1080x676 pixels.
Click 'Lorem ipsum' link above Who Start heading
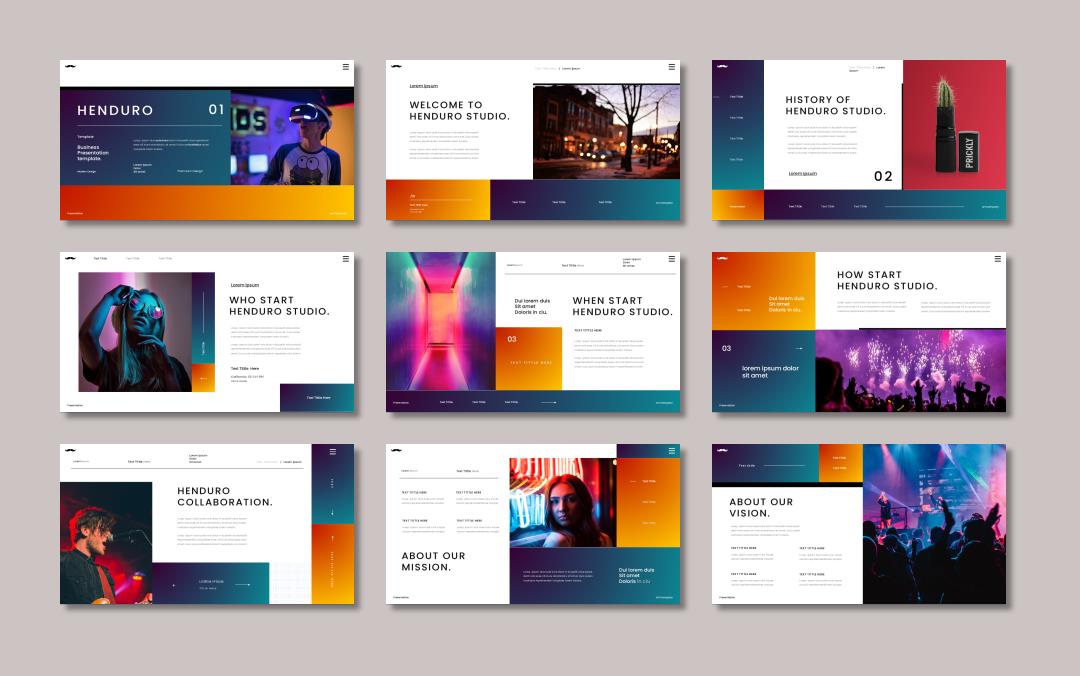(x=245, y=285)
